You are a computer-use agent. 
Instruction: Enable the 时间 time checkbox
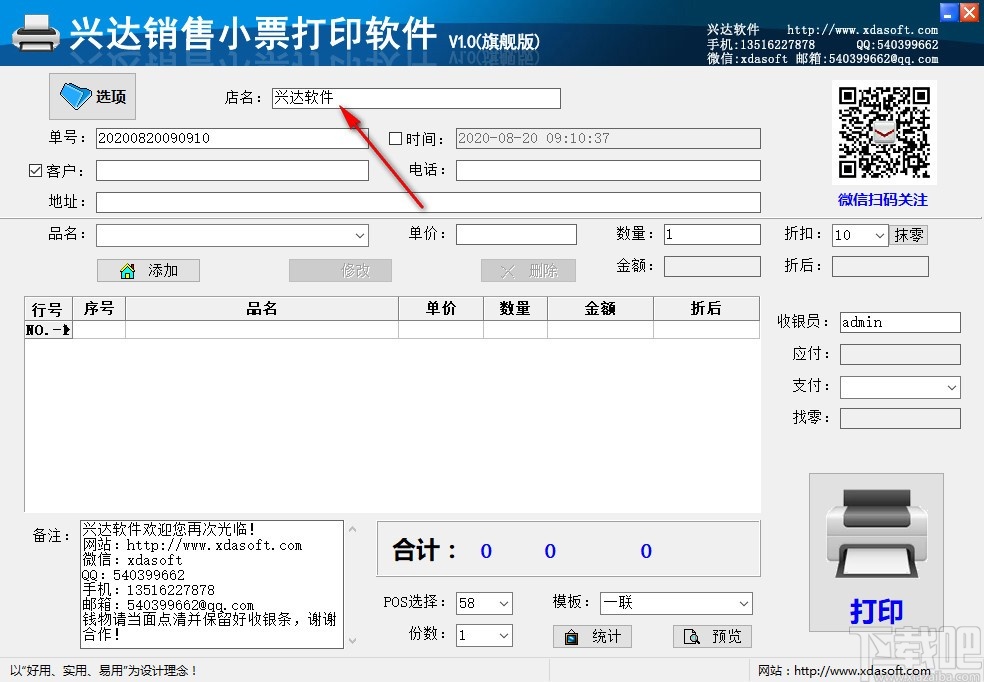point(395,138)
